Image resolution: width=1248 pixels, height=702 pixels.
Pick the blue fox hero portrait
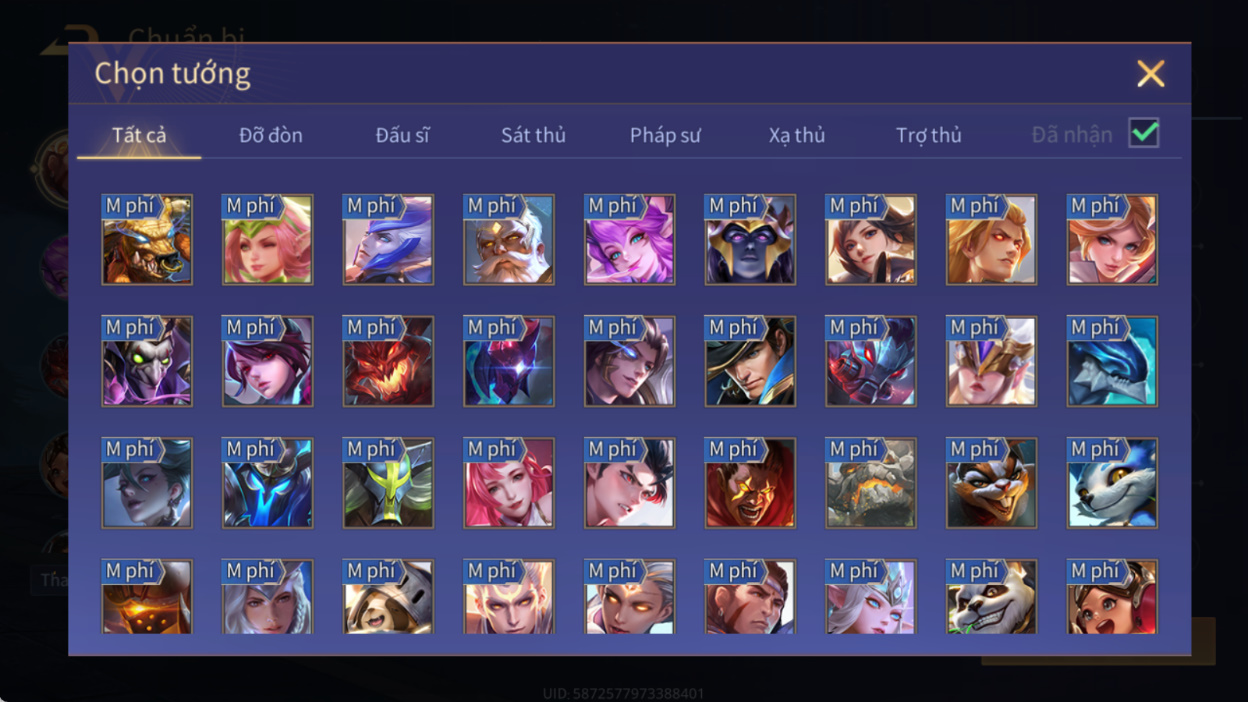coord(1112,483)
